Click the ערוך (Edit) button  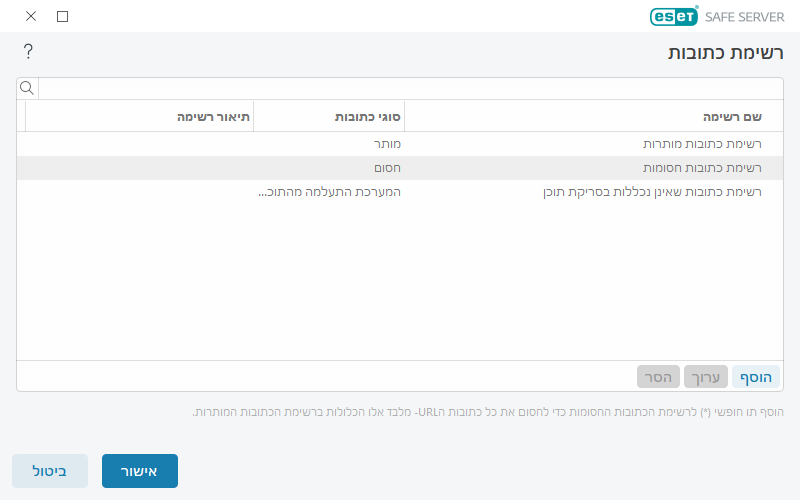pos(706,377)
